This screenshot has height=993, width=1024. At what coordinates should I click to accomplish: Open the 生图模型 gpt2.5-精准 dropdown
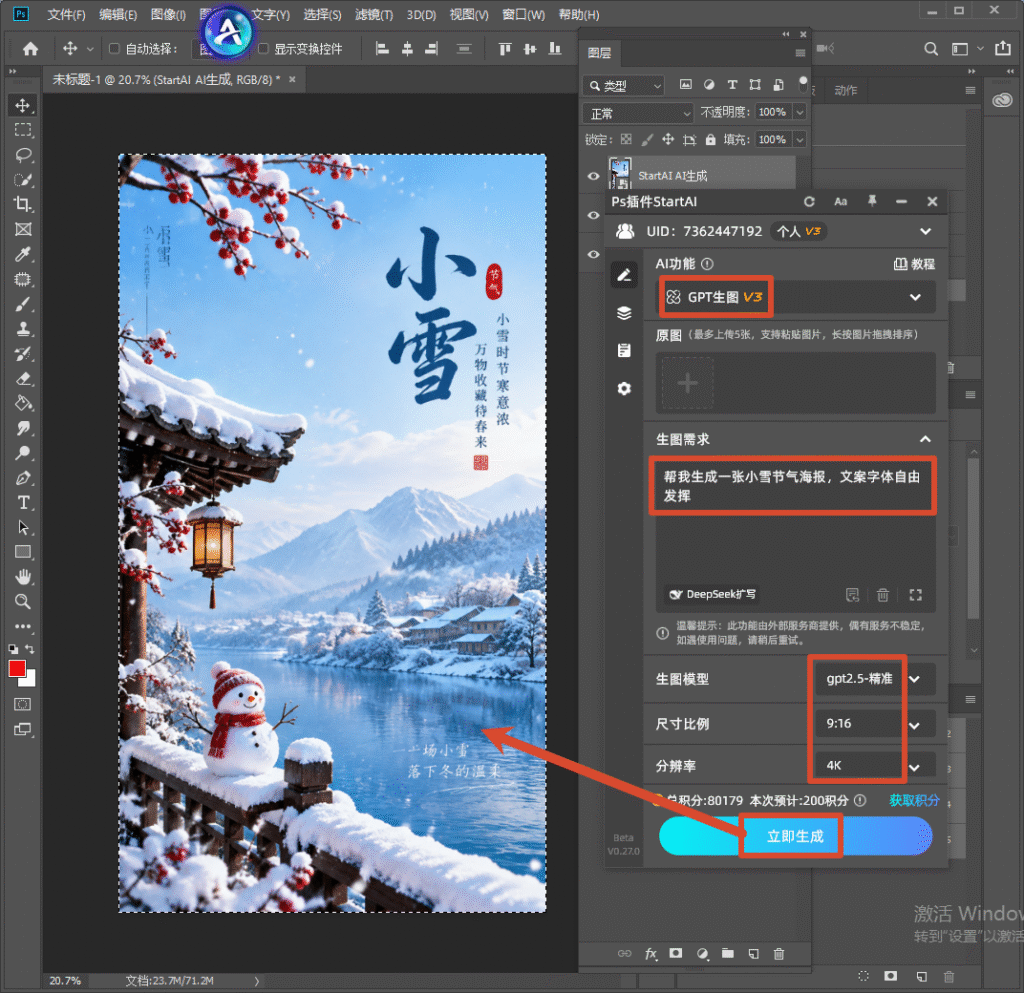(875, 679)
